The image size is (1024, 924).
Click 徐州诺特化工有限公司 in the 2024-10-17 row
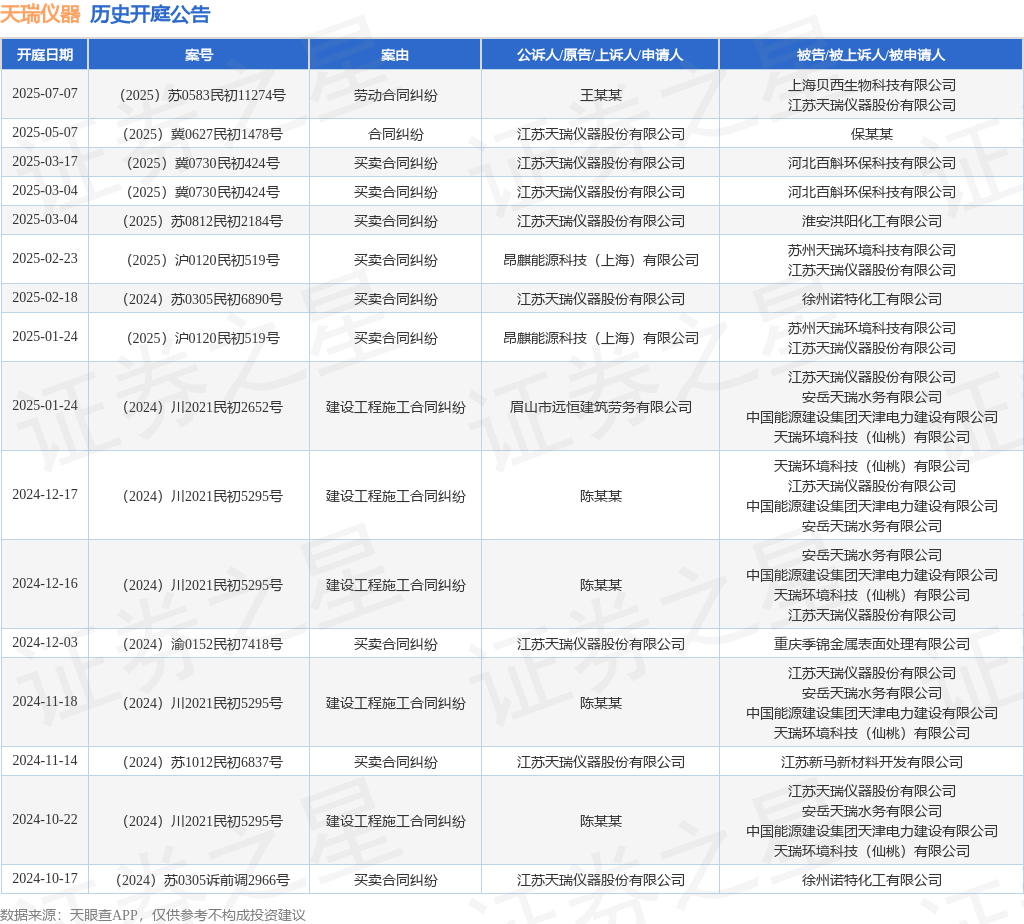click(x=871, y=881)
